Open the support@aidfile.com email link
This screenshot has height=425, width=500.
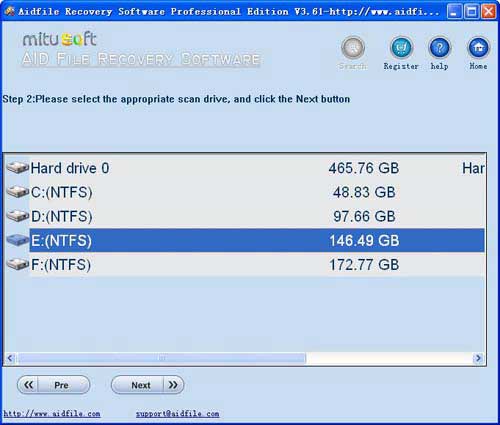[177, 414]
